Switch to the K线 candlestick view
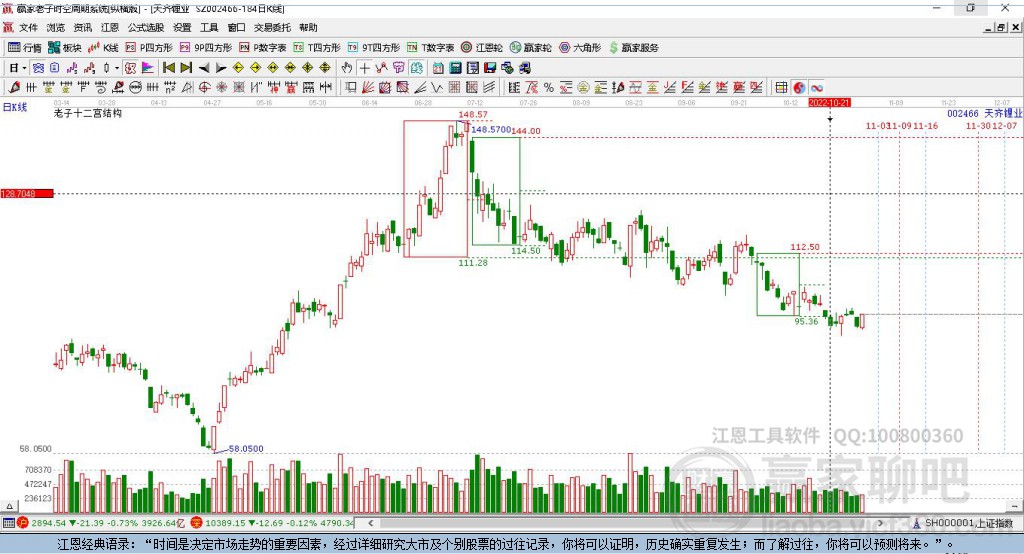The height and width of the screenshot is (554, 1024). point(103,48)
